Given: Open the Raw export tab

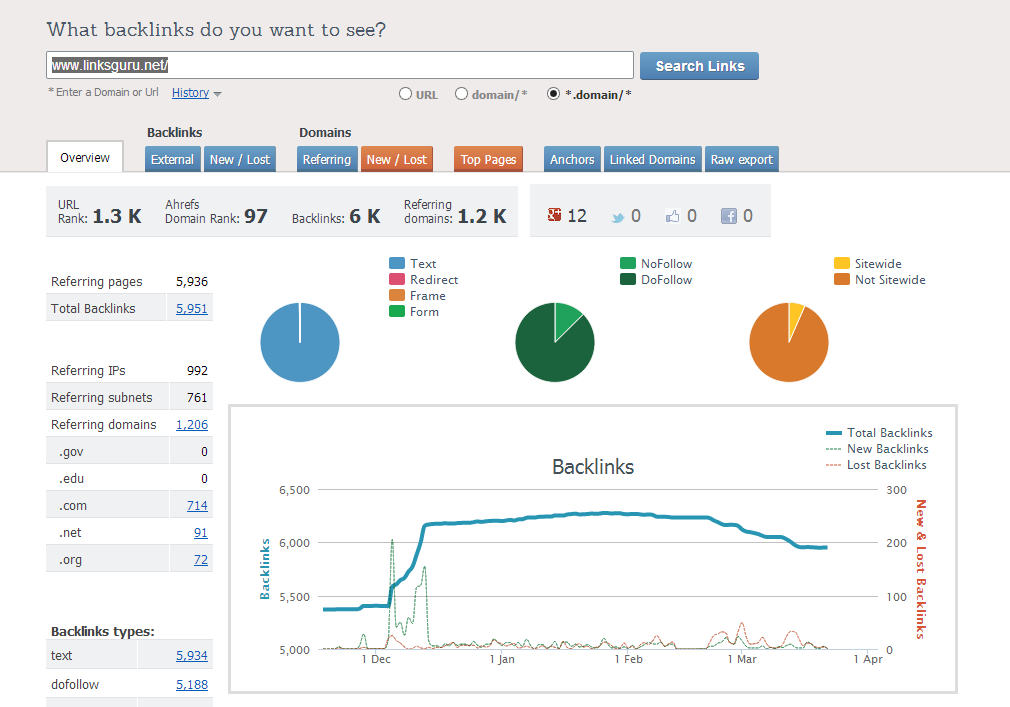Looking at the screenshot, I should point(741,159).
